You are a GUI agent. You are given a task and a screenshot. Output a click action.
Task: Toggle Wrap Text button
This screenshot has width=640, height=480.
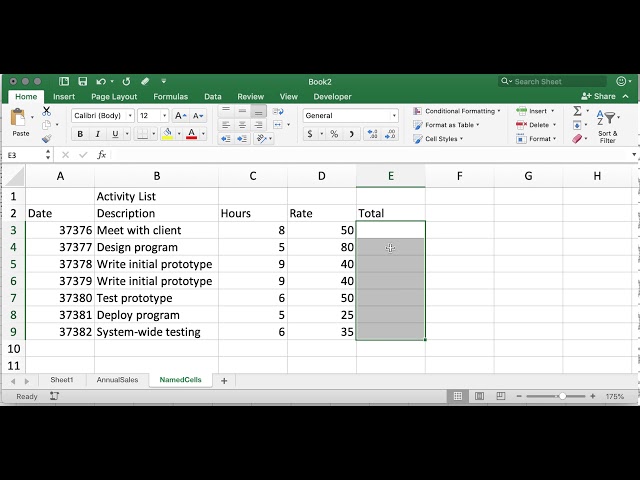click(x=278, y=111)
